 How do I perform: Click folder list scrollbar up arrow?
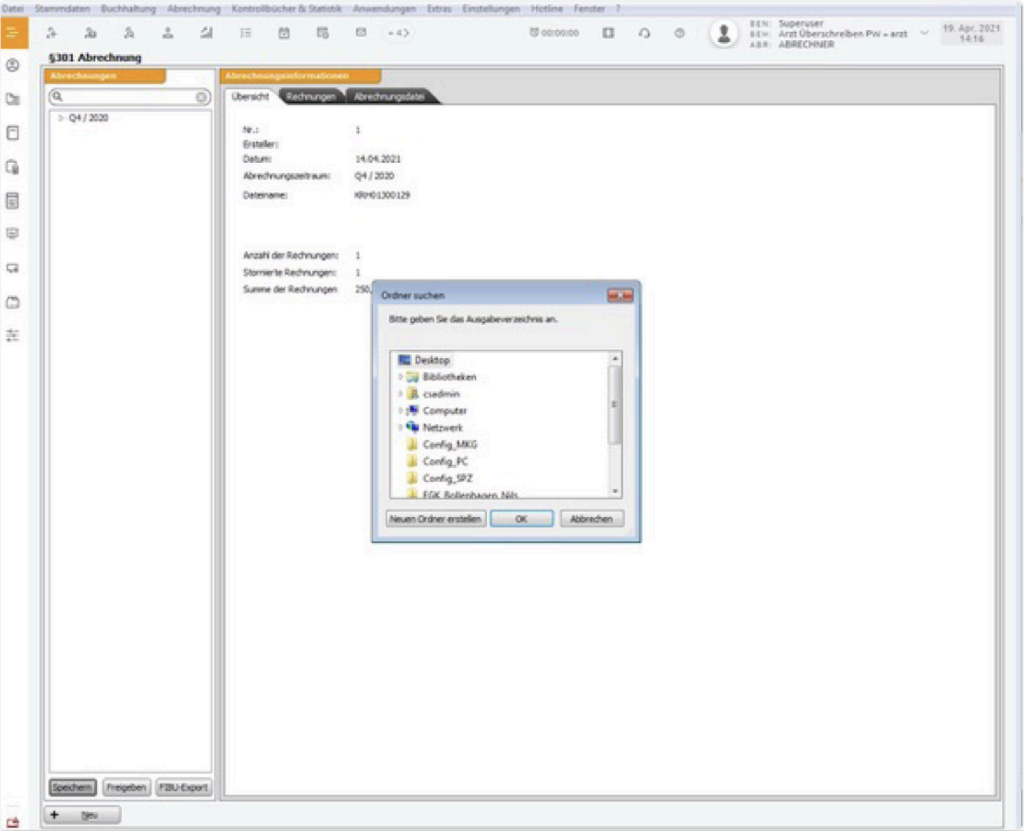point(615,359)
